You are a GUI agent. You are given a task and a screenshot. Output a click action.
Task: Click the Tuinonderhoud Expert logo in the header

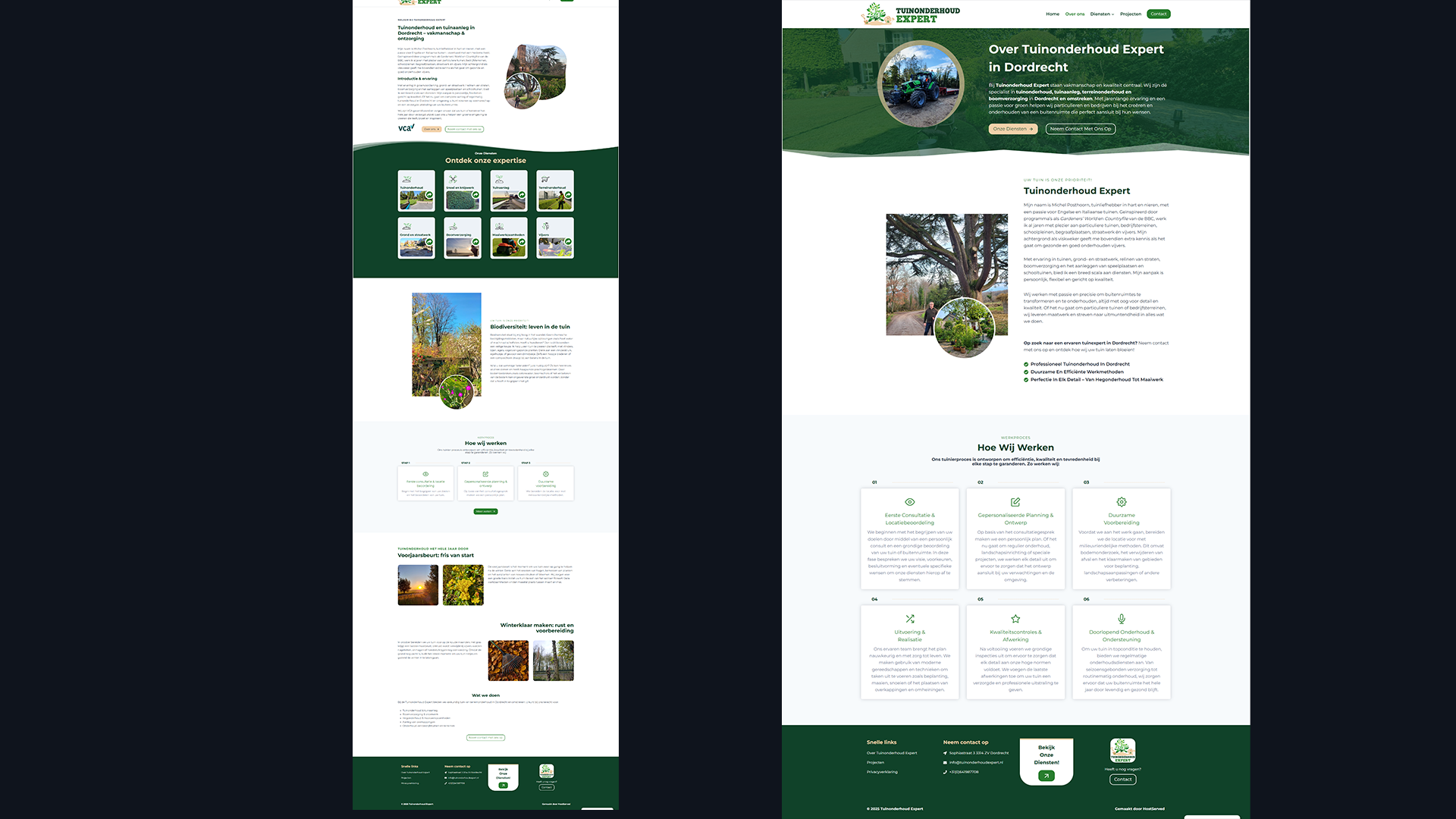908,13
